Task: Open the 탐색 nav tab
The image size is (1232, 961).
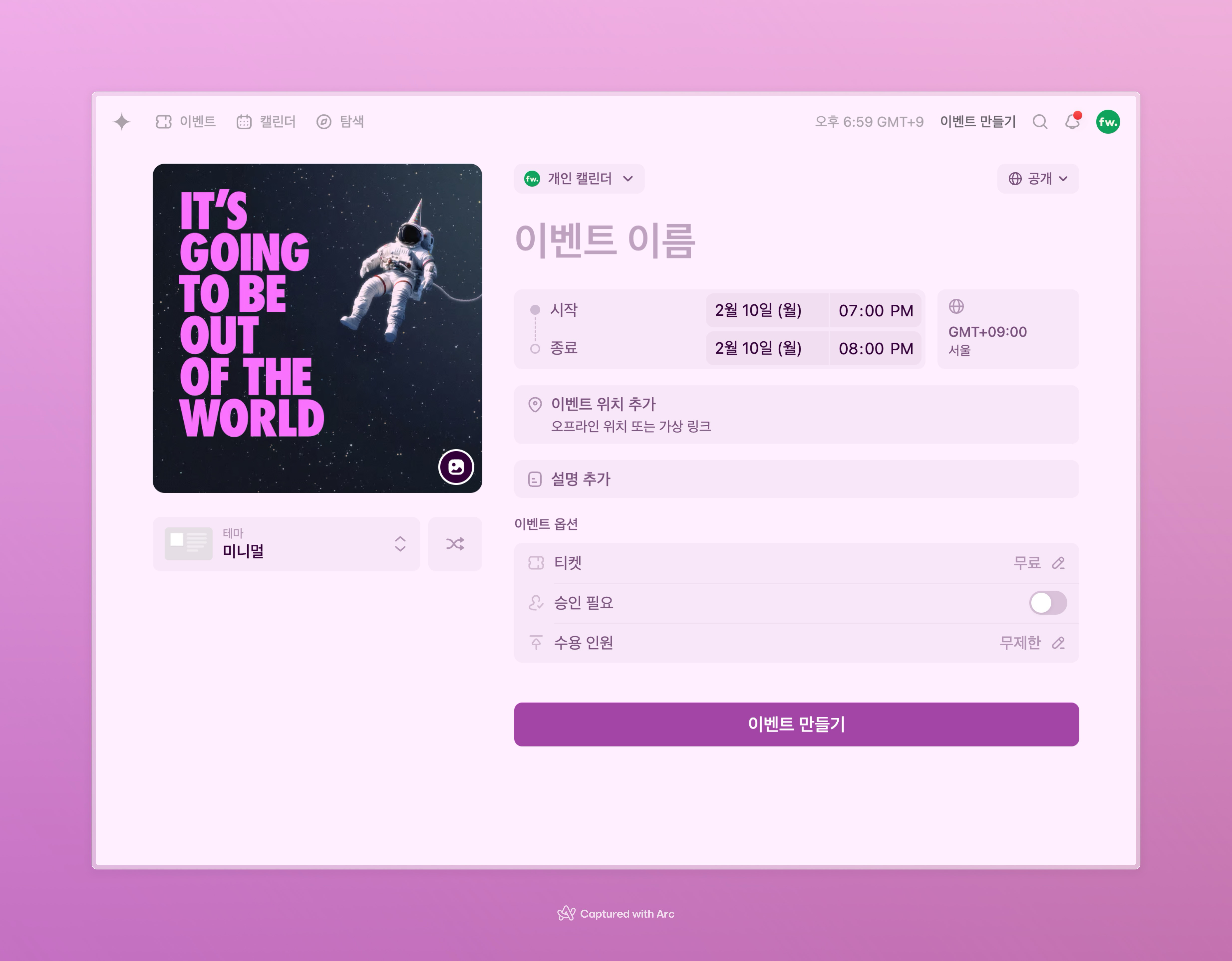Action: (340, 122)
